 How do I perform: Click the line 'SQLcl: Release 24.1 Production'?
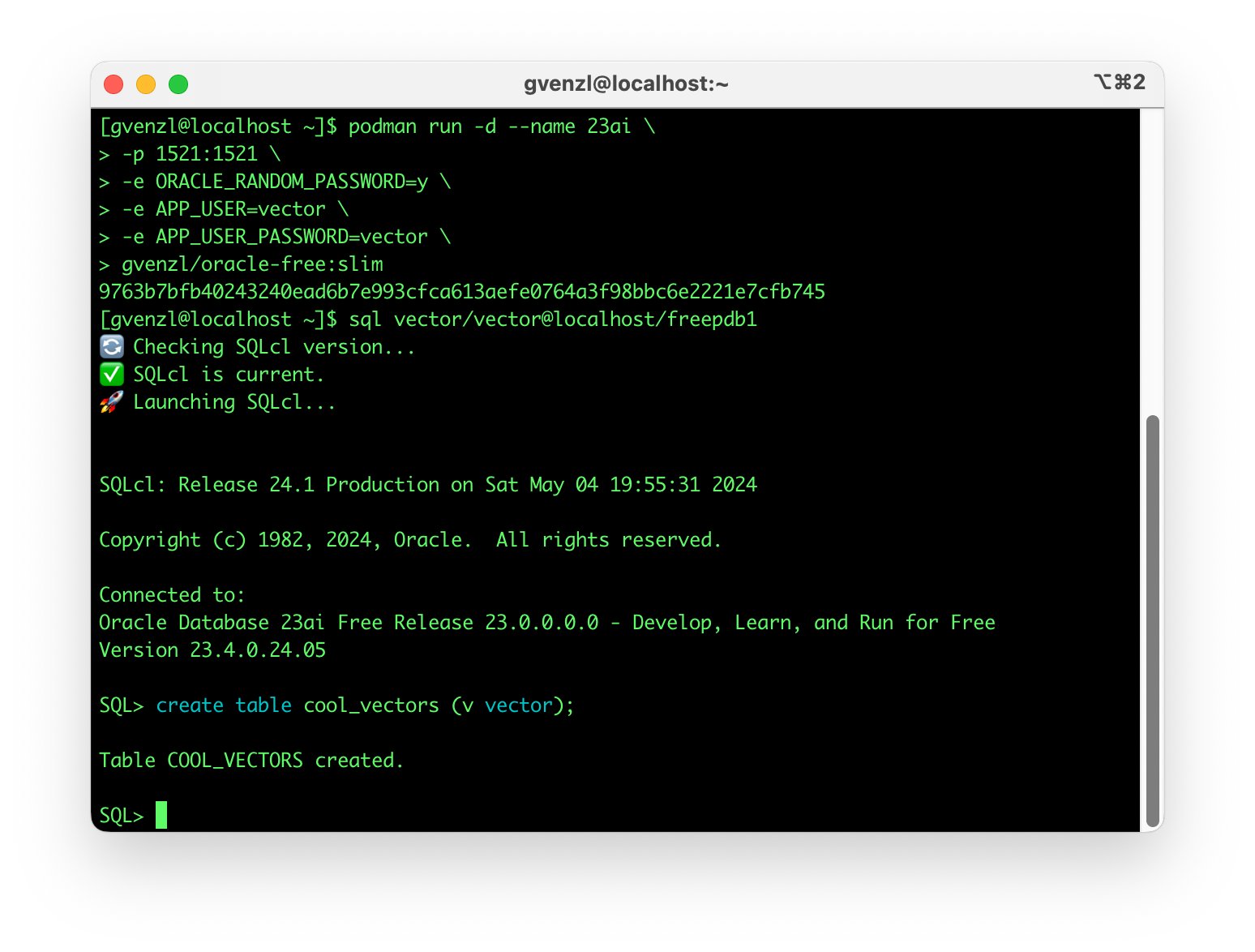(x=269, y=485)
